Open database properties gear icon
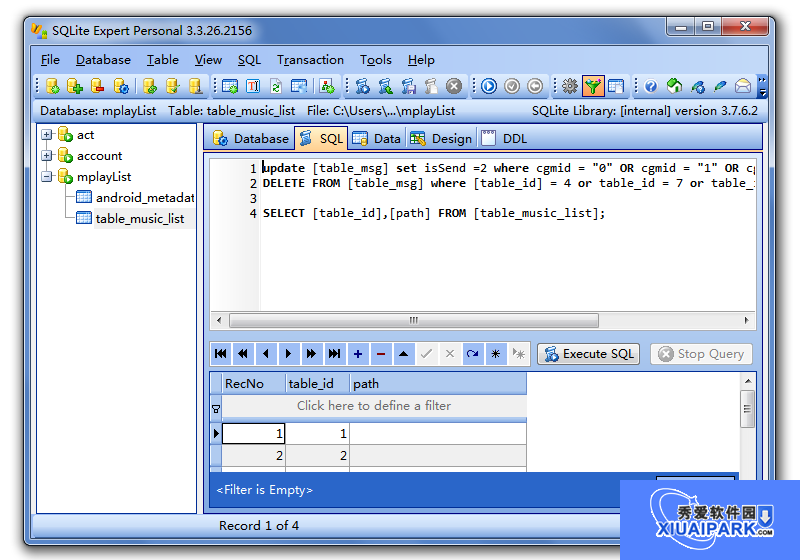 120,86
